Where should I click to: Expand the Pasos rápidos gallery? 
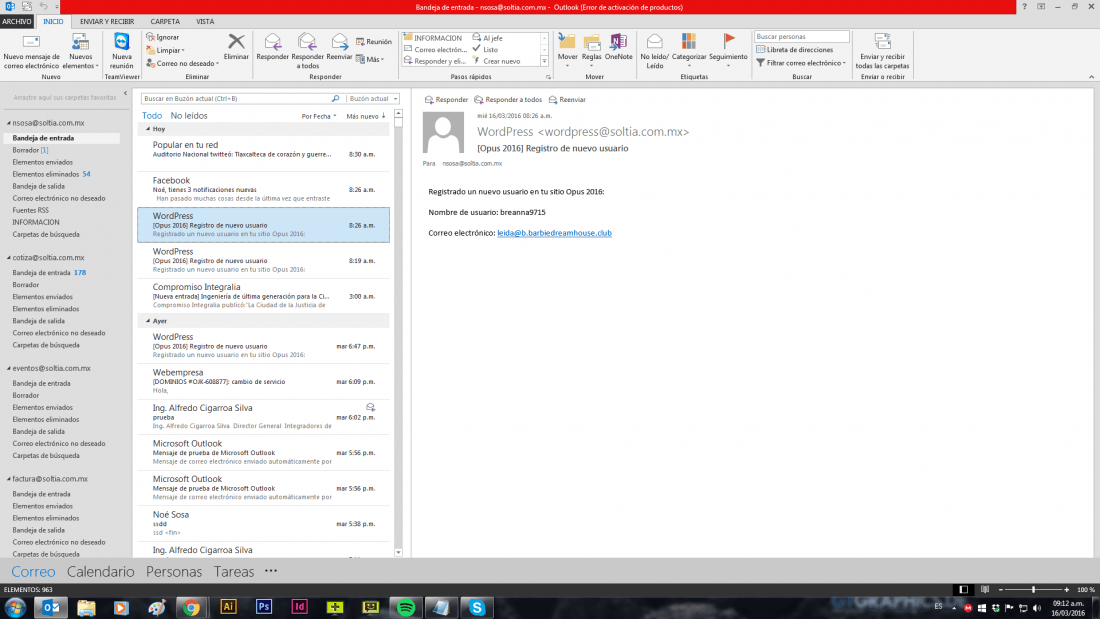click(544, 62)
